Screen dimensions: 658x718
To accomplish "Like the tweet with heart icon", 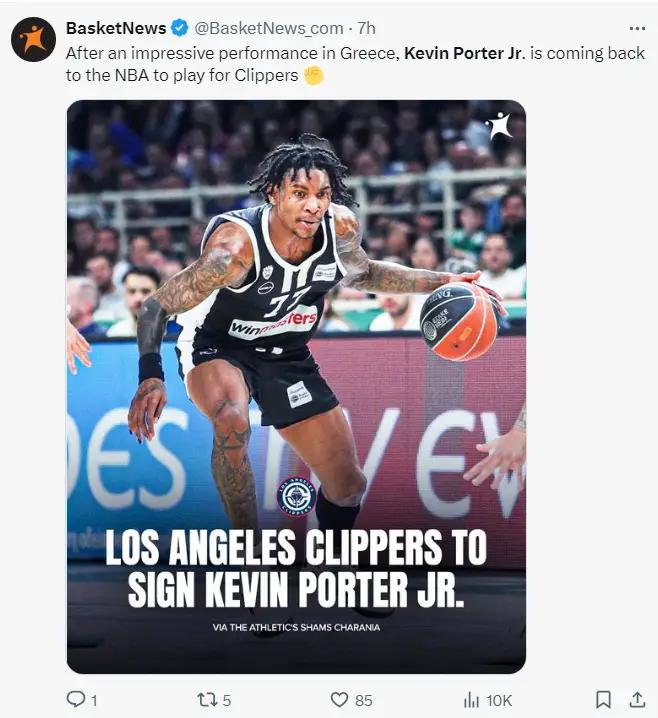I will [x=339, y=700].
